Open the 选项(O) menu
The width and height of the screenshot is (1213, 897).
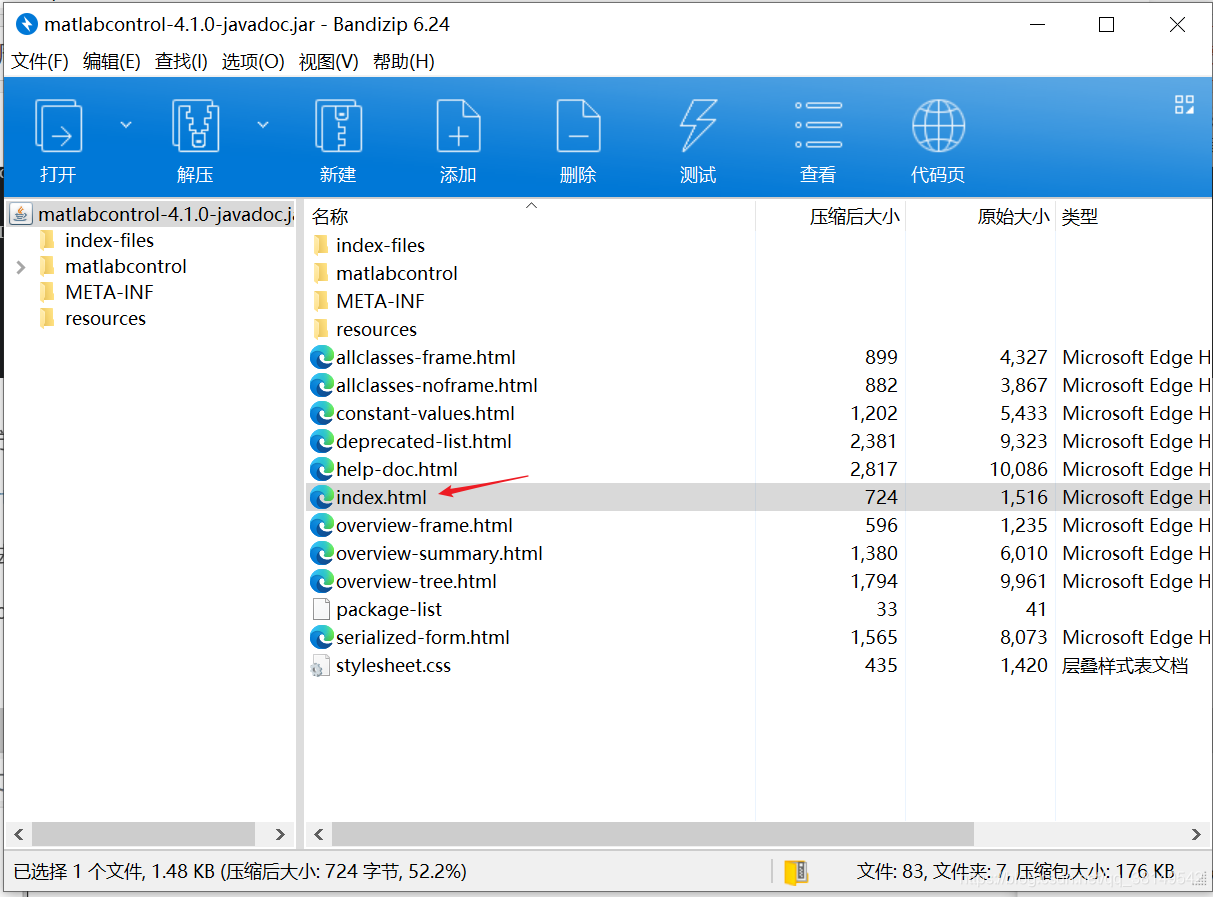pos(253,61)
